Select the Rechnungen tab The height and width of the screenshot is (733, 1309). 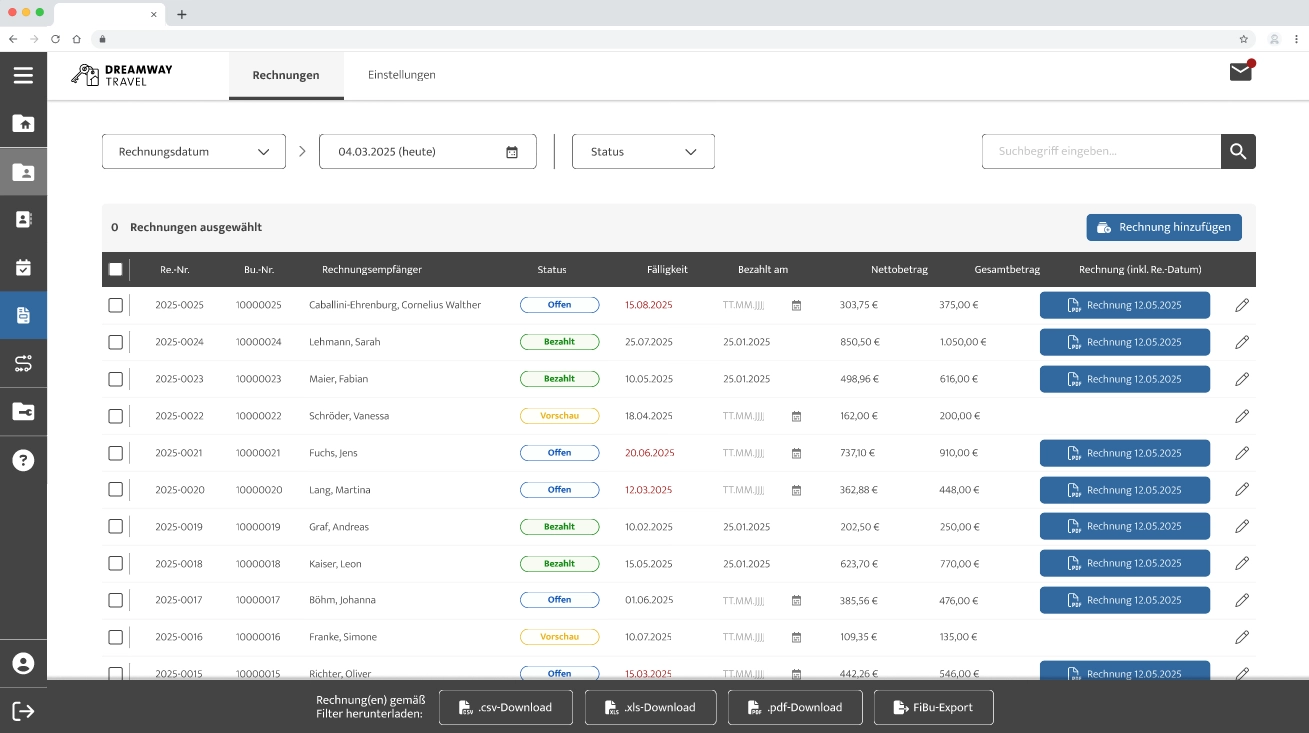[286, 75]
